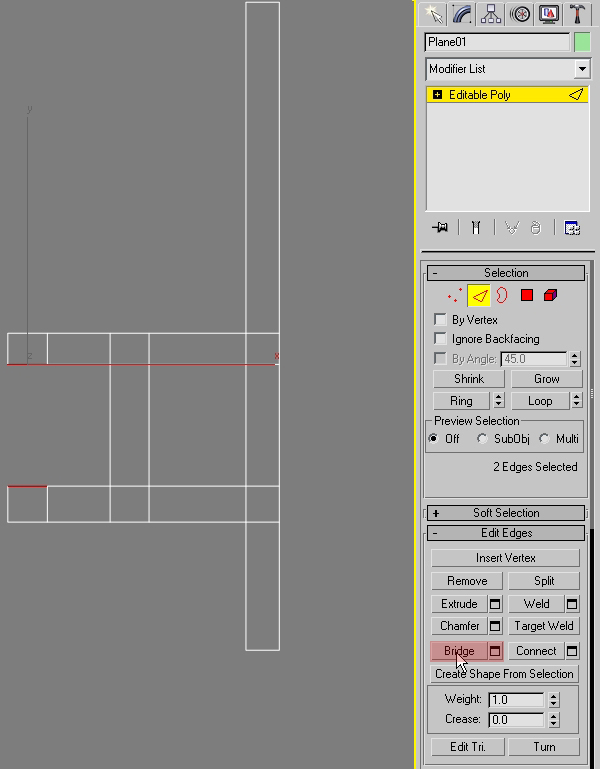Open Bridge settings dialog box icon
This screenshot has height=769, width=600.
point(495,651)
